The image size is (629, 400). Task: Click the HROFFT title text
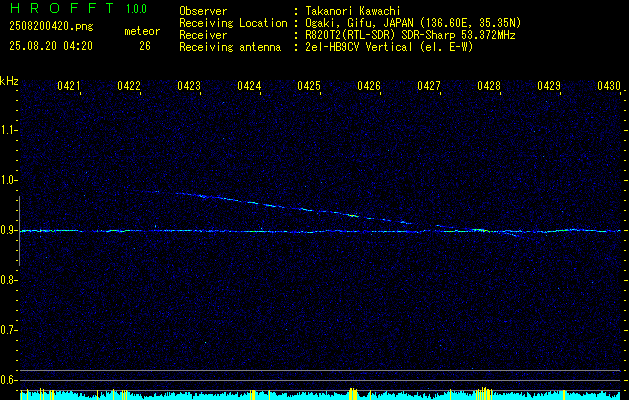pyautogui.click(x=62, y=8)
